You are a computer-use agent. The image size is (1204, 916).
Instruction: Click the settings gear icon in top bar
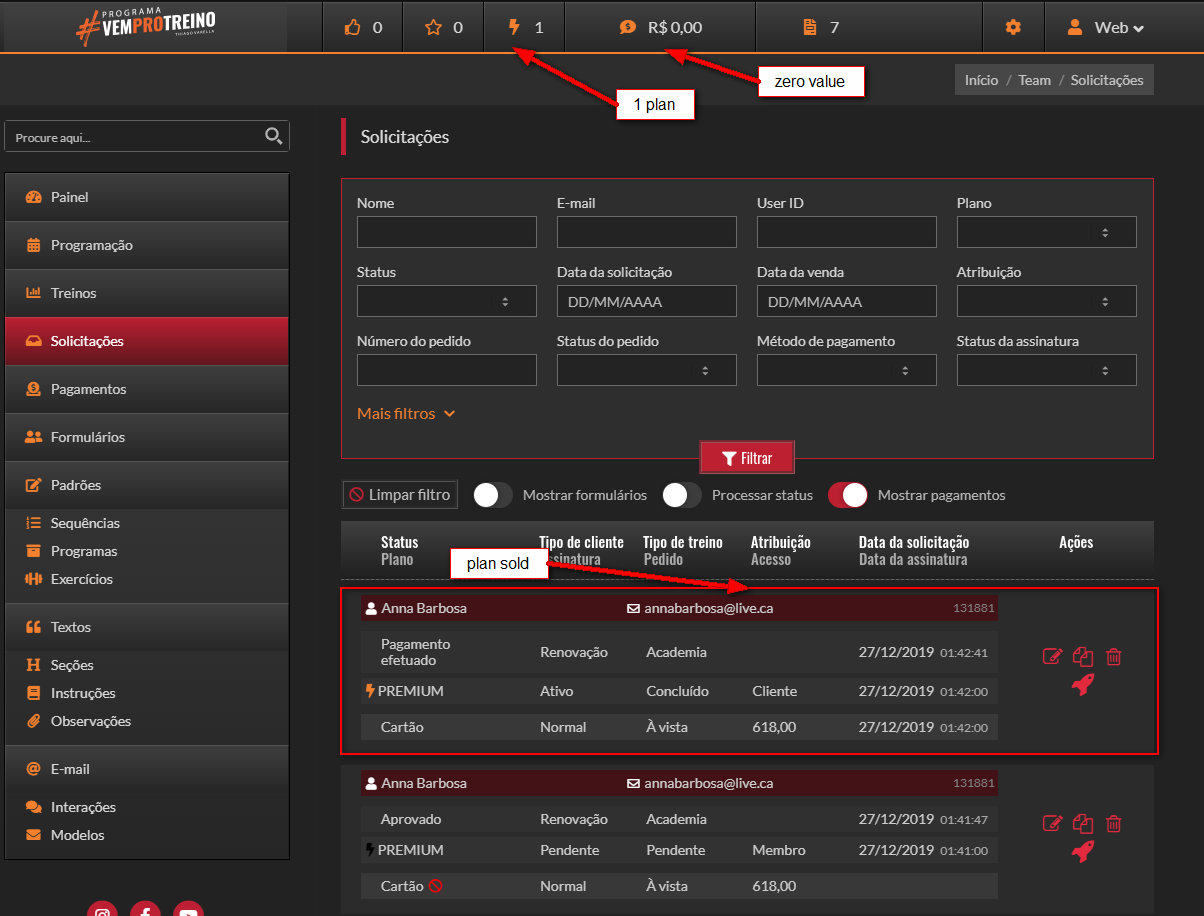pos(1013,28)
